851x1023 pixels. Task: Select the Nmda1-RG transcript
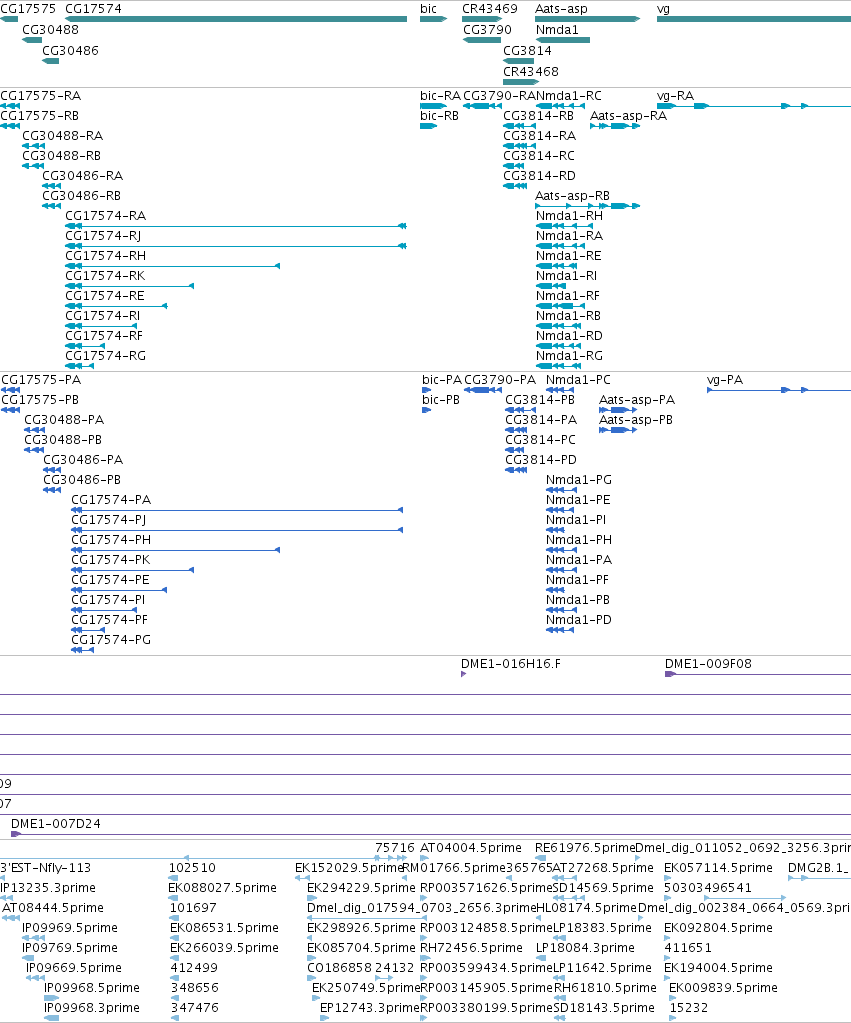point(569,356)
